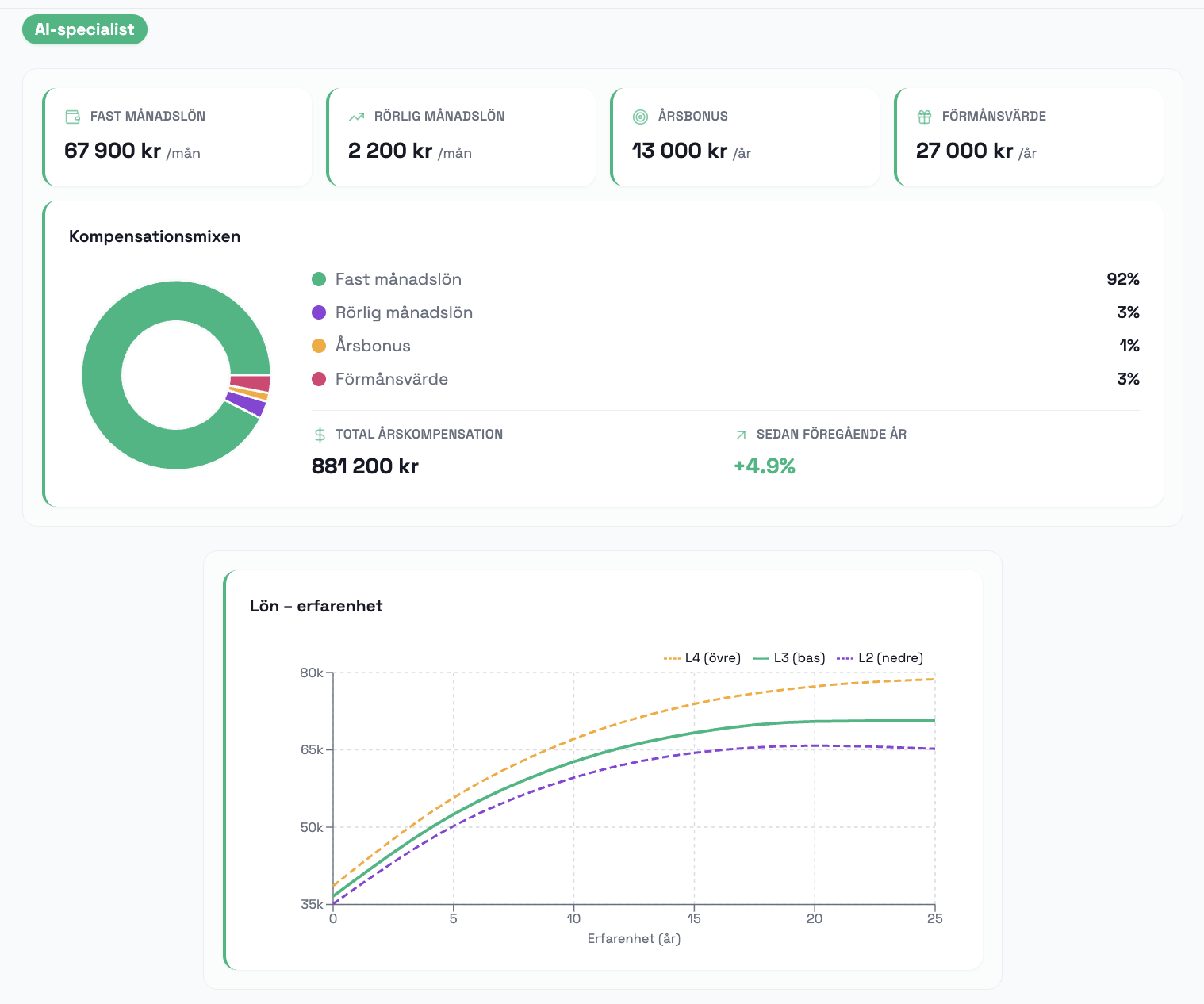Click the +4.9% year-over-year change value
This screenshot has width=1204, height=1004.
pos(764,466)
